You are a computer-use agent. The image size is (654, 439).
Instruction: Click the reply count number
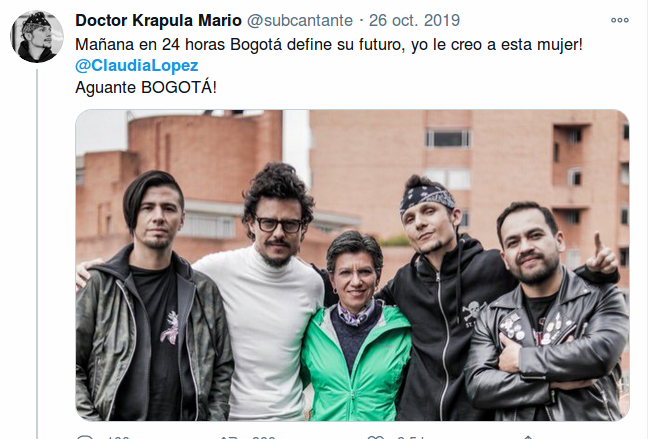pos(118,437)
